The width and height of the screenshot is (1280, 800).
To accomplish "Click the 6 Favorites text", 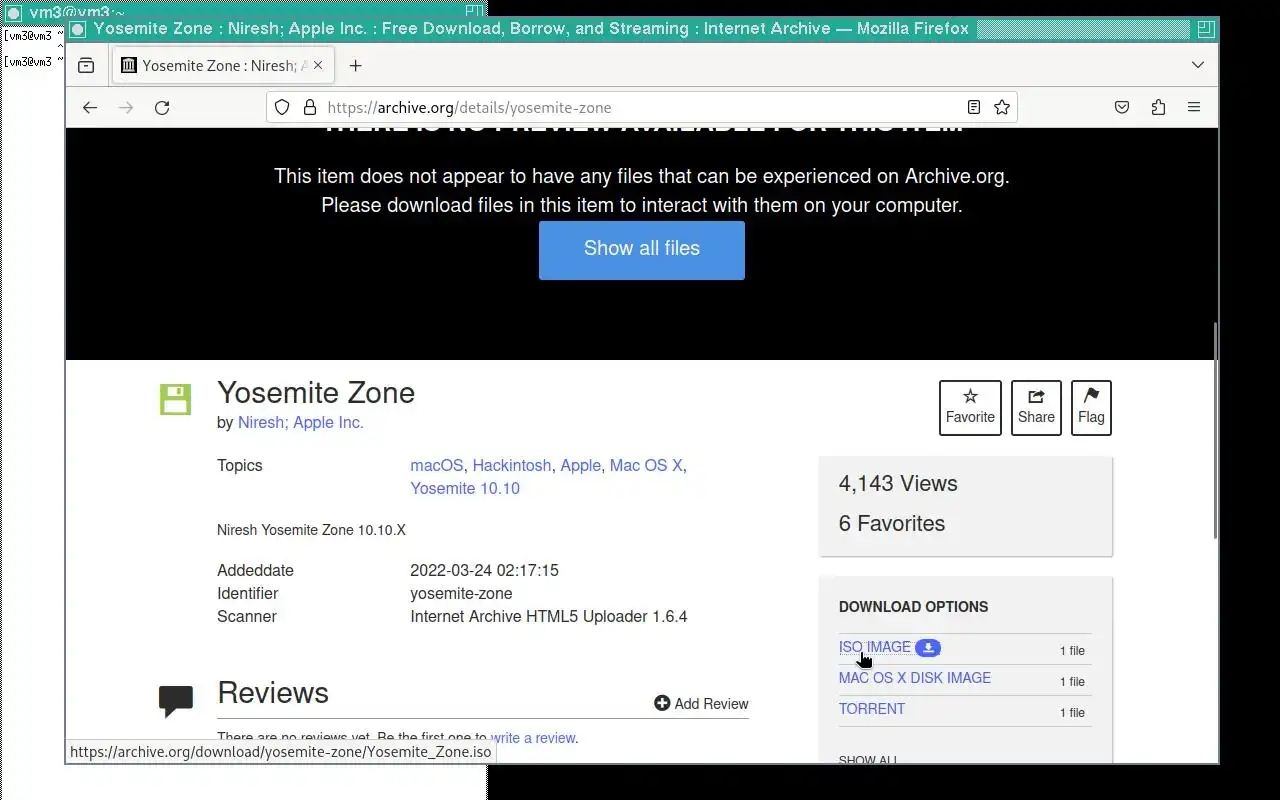I will click(892, 524).
